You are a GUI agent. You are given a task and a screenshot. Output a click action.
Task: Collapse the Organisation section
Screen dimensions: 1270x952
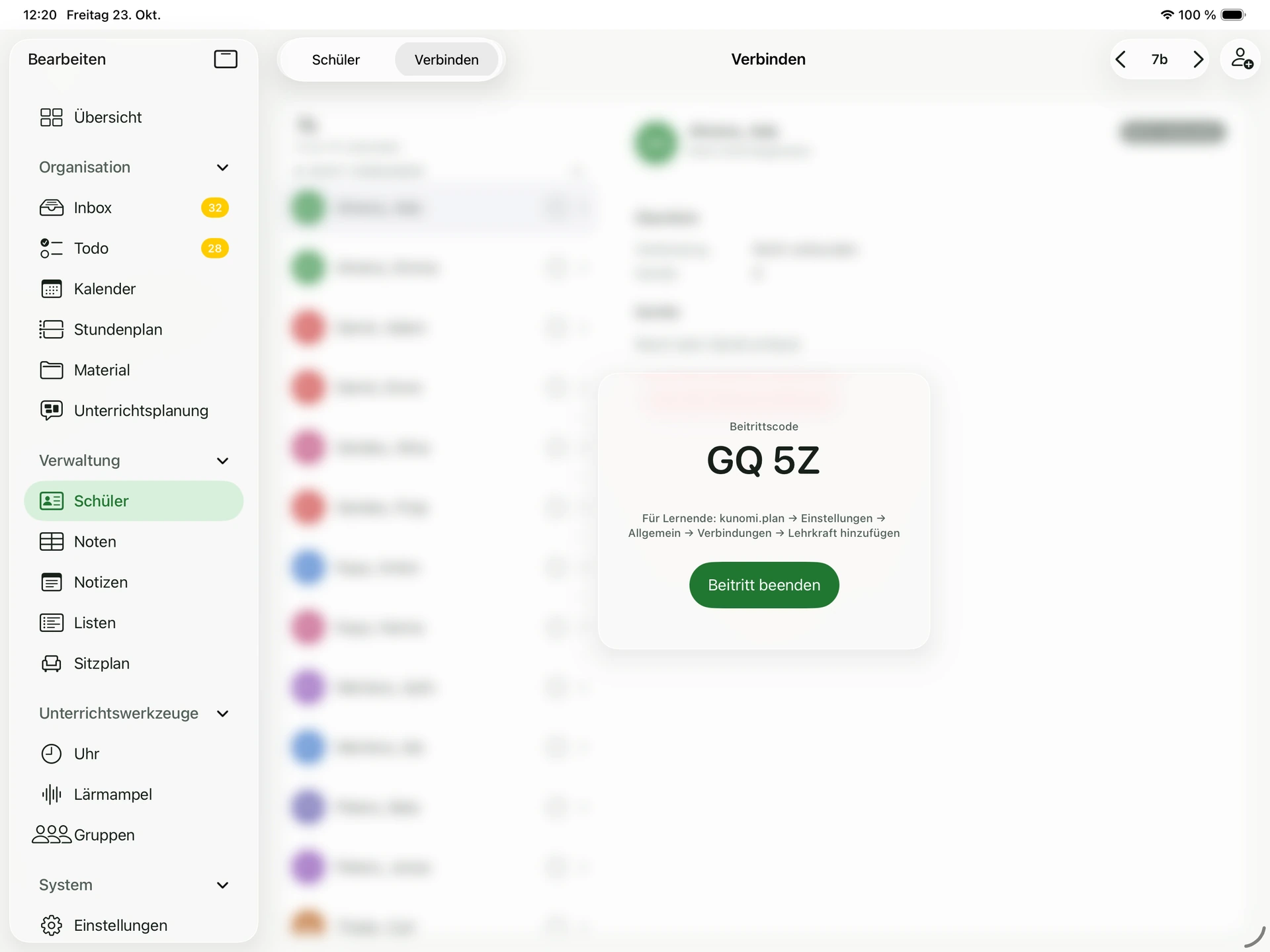[222, 167]
